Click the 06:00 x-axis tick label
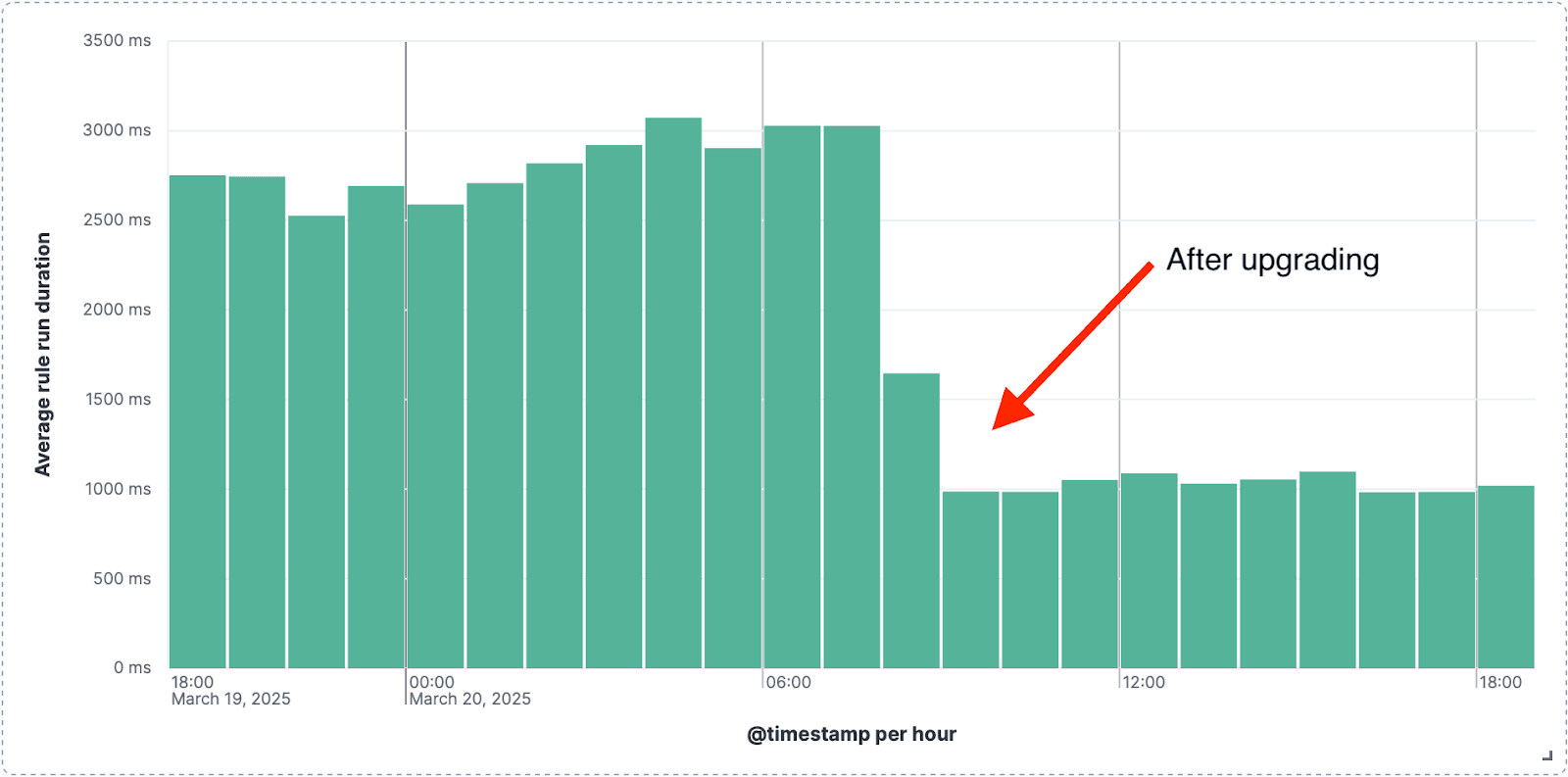 pyautogui.click(x=789, y=682)
